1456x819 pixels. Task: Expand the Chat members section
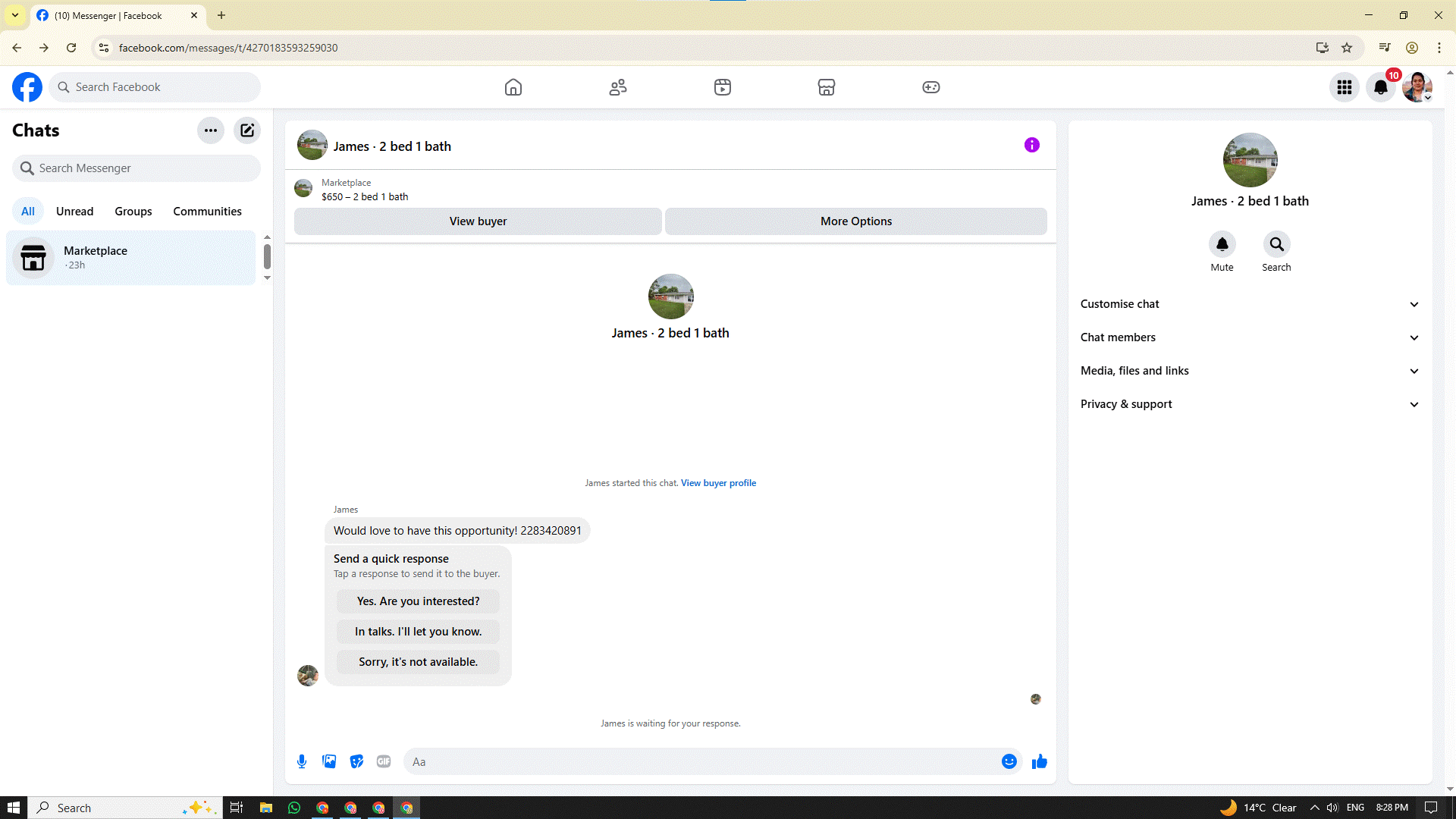click(x=1249, y=337)
